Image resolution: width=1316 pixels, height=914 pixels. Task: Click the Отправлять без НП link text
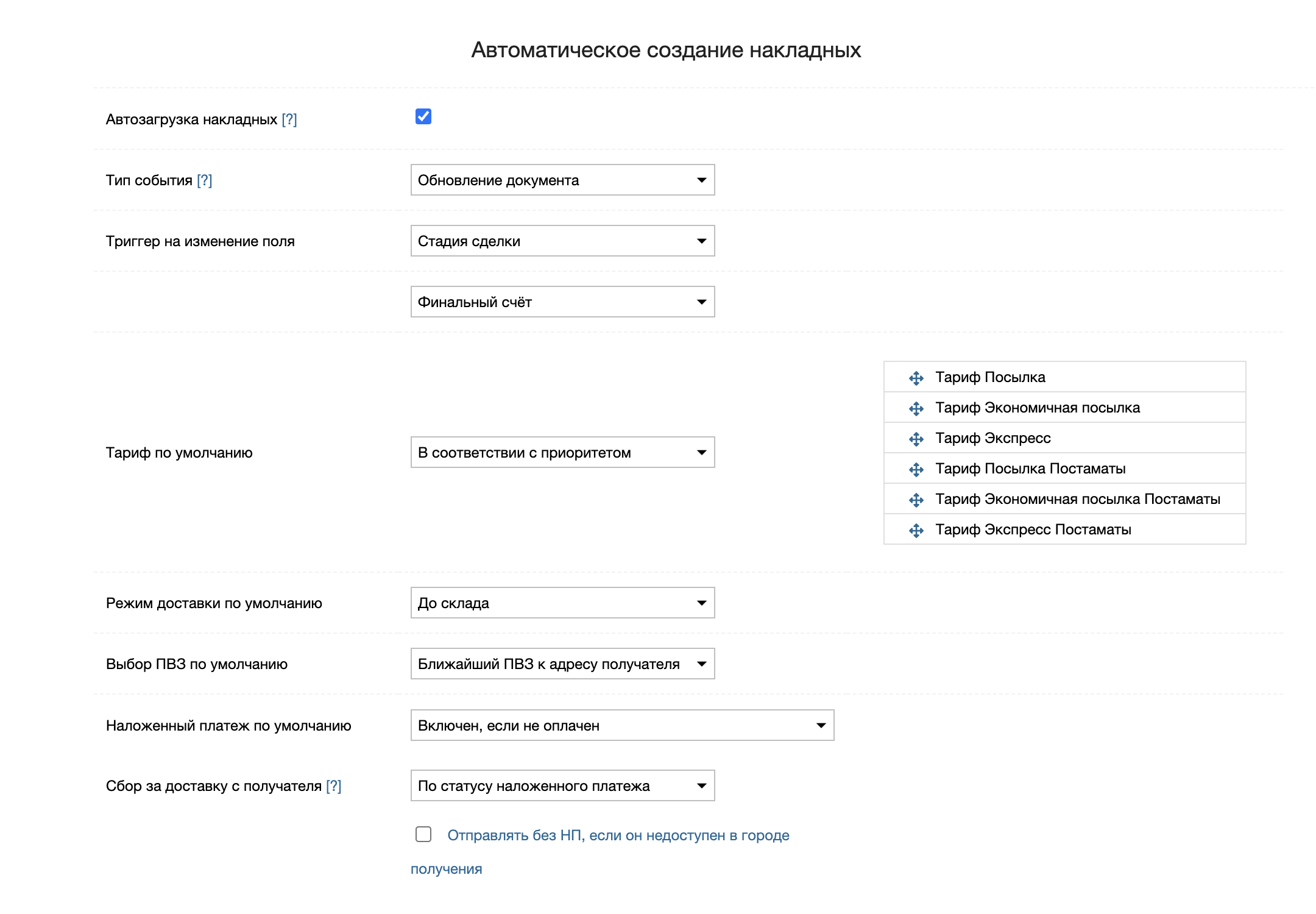coord(618,835)
